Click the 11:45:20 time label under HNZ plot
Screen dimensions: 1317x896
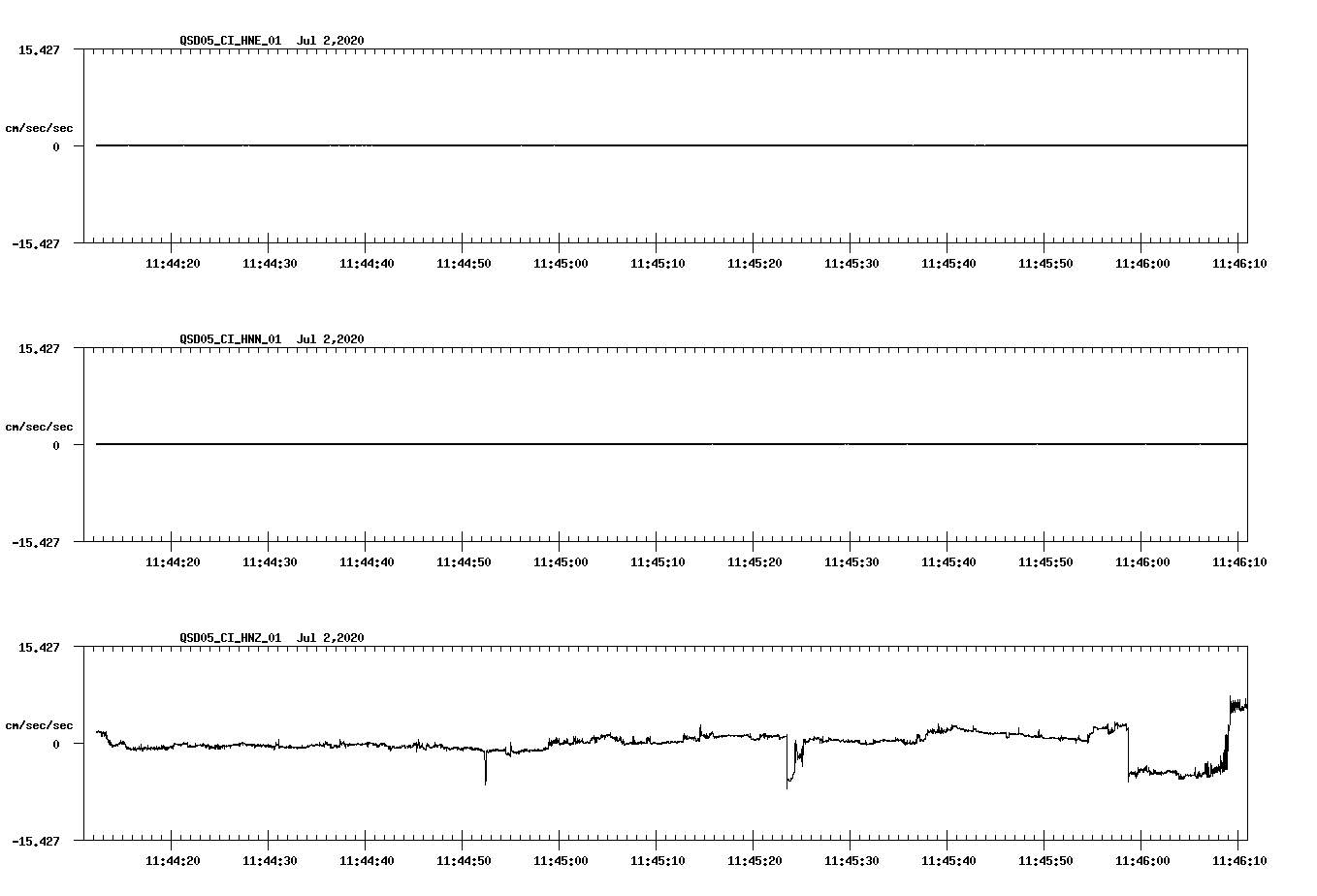[755, 860]
